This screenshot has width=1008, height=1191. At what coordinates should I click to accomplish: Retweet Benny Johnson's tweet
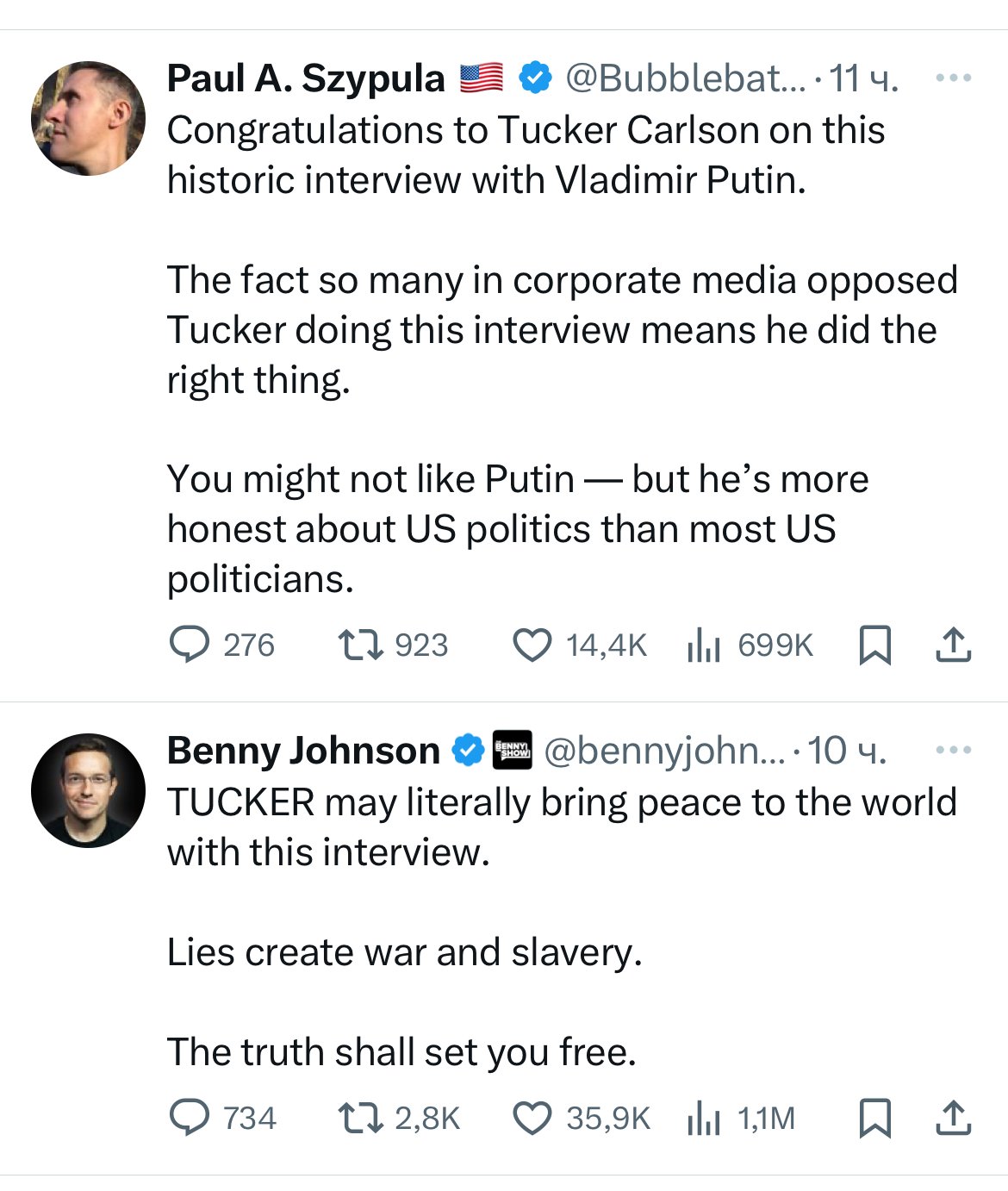click(361, 1118)
